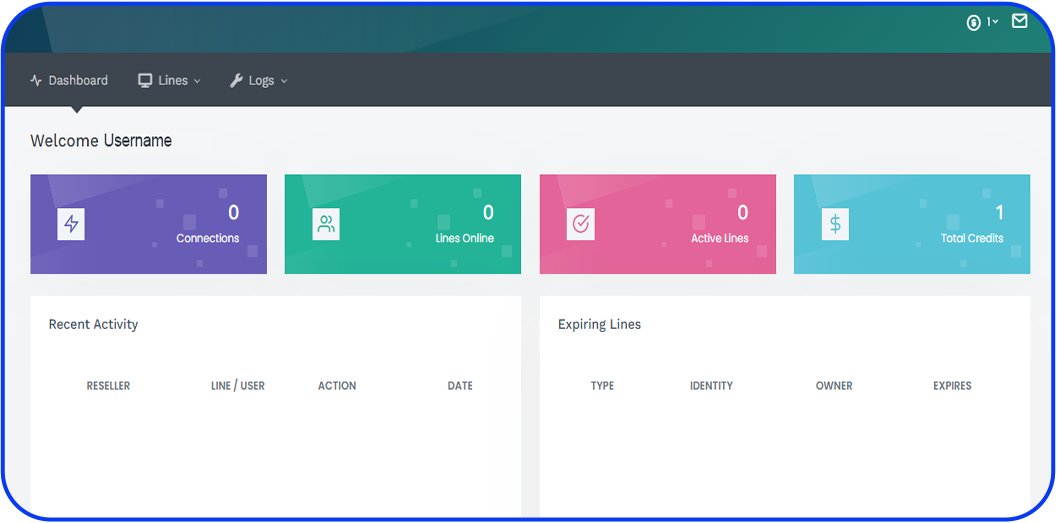Click the wrench icon beside Logs
The width and height of the screenshot is (1057, 523).
coord(236,80)
